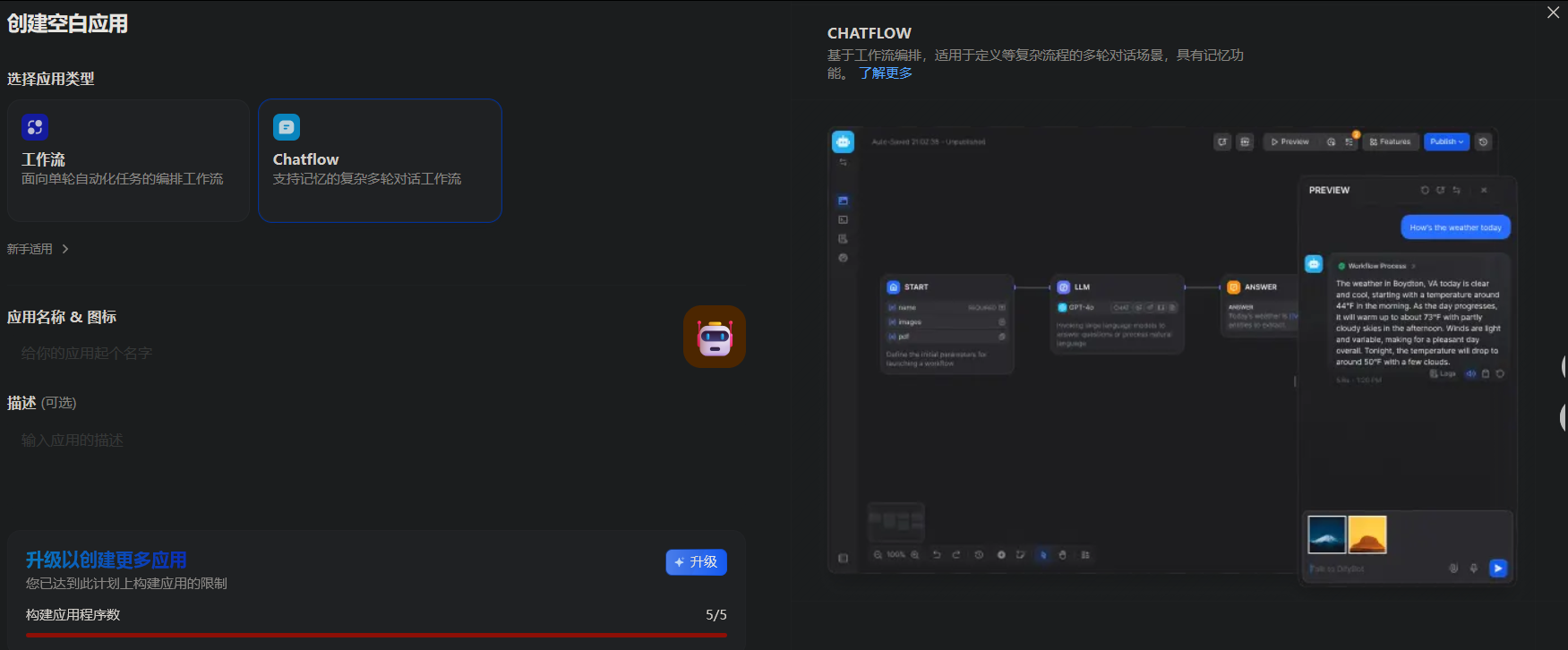Click the 升级 button
The image size is (1568, 650).
click(x=696, y=562)
